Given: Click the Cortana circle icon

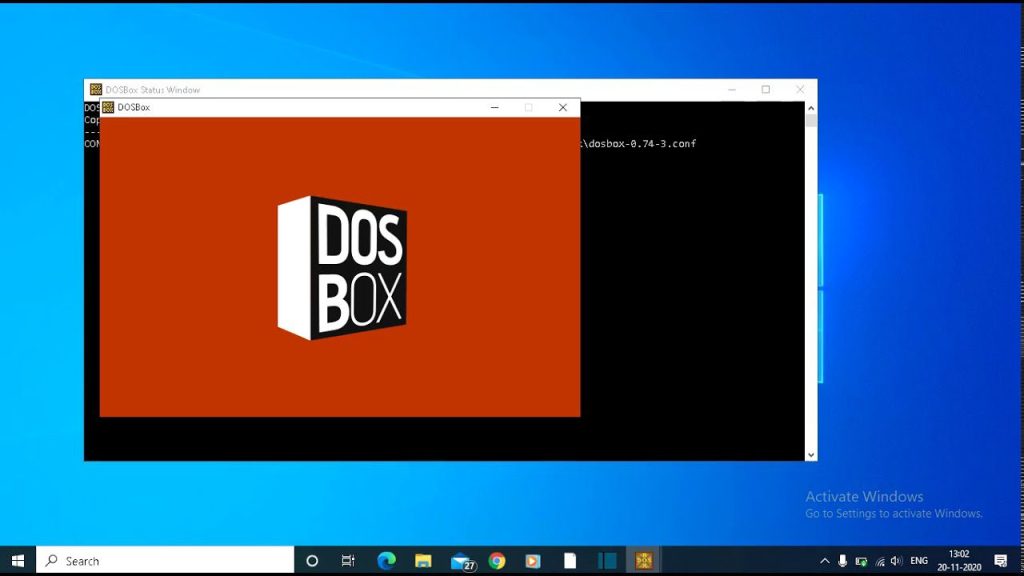Looking at the screenshot, I should [312, 560].
